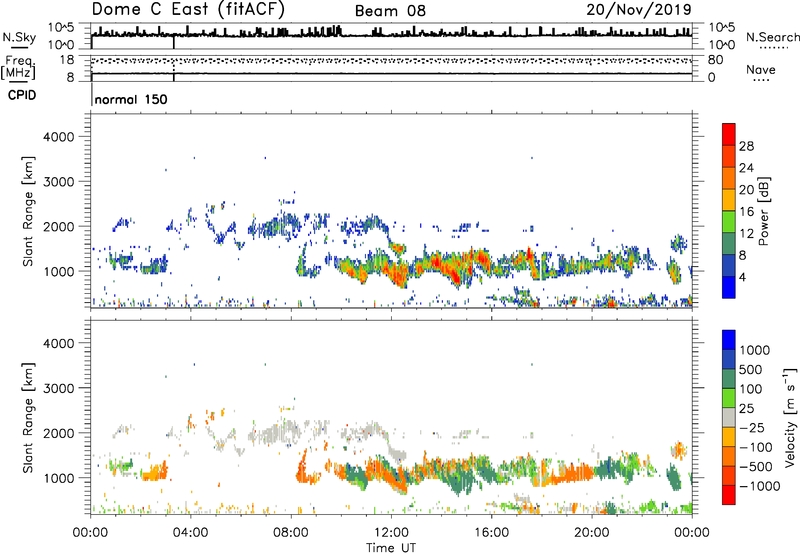Click the velocity scale value 25
Screen dimensions: 800x554
pyautogui.click(x=747, y=408)
